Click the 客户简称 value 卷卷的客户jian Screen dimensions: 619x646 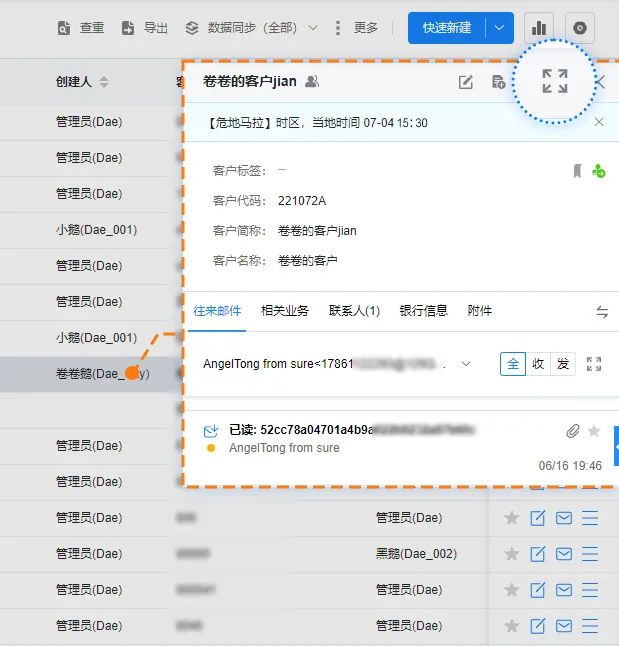pyautogui.click(x=317, y=231)
